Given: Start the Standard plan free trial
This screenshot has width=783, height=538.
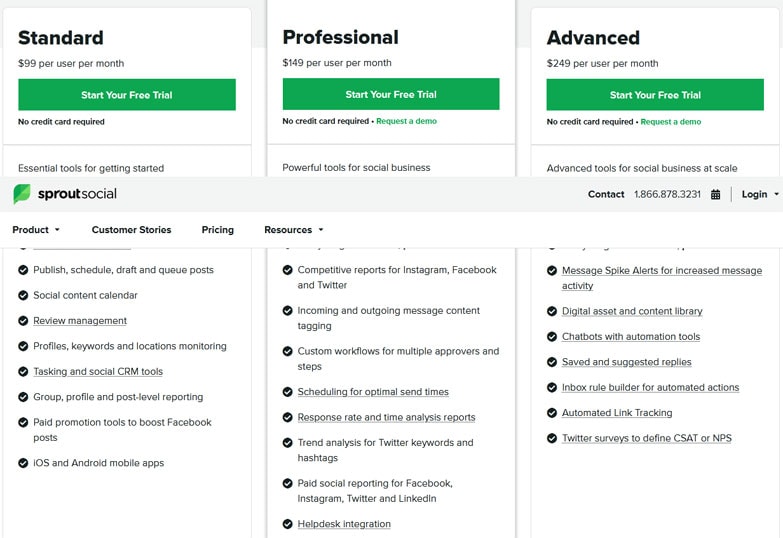Looking at the screenshot, I should (x=127, y=95).
